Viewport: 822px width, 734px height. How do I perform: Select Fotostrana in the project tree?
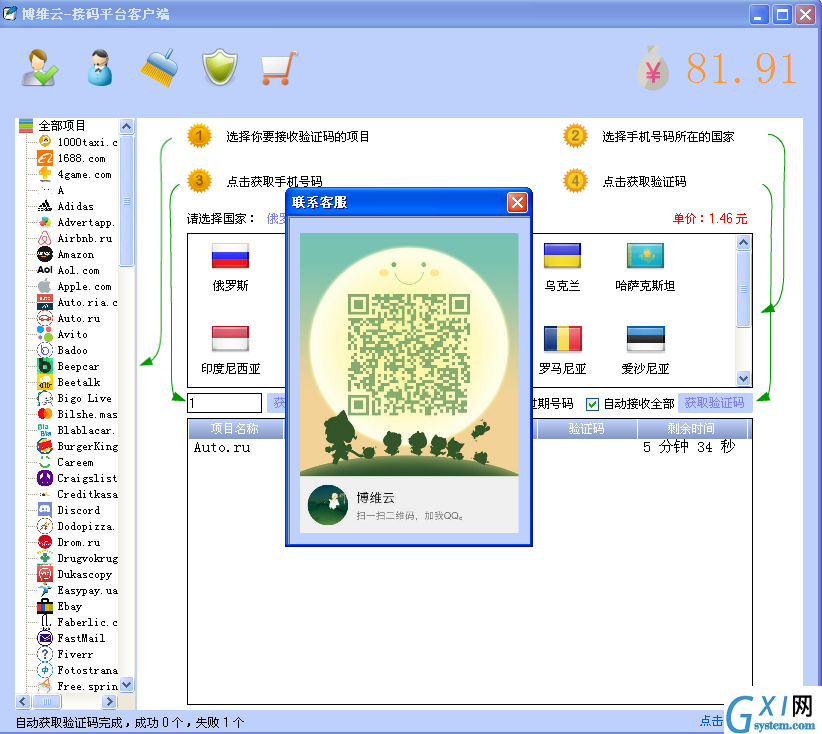coord(88,670)
